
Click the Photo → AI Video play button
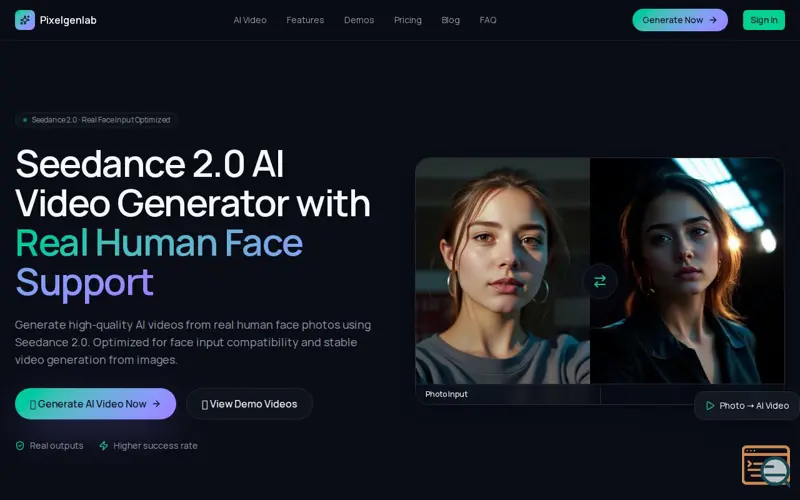[x=746, y=406]
